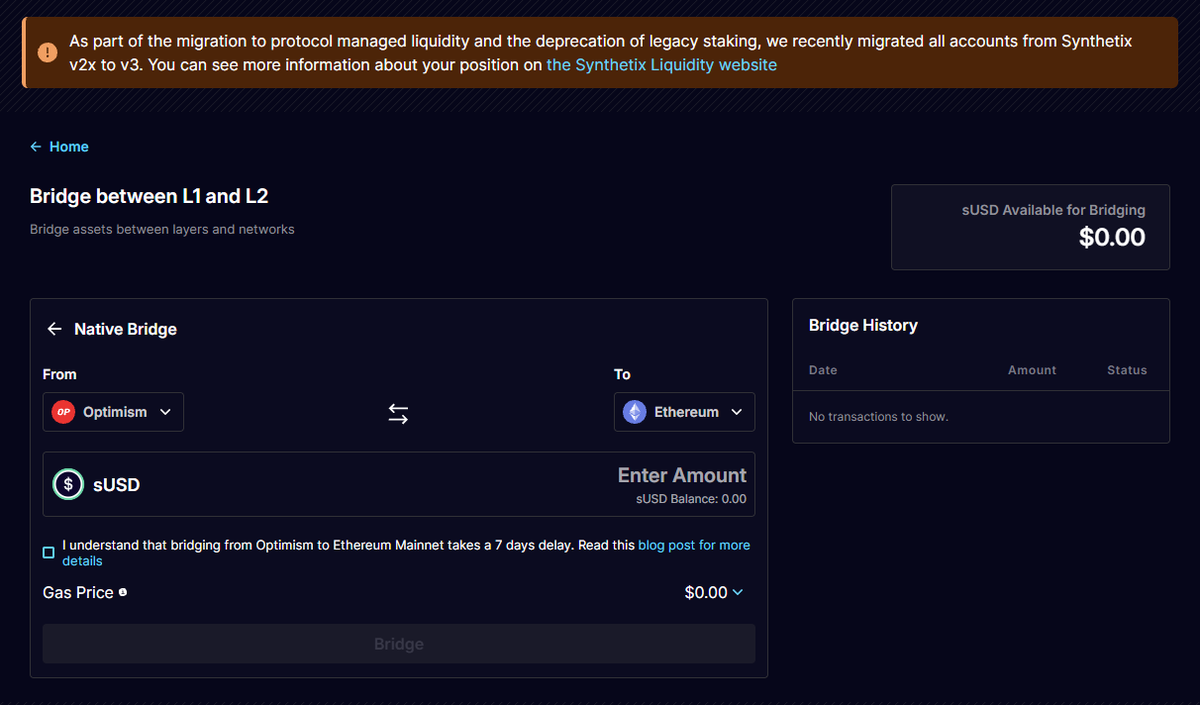Swap From and To networks

coord(398,413)
